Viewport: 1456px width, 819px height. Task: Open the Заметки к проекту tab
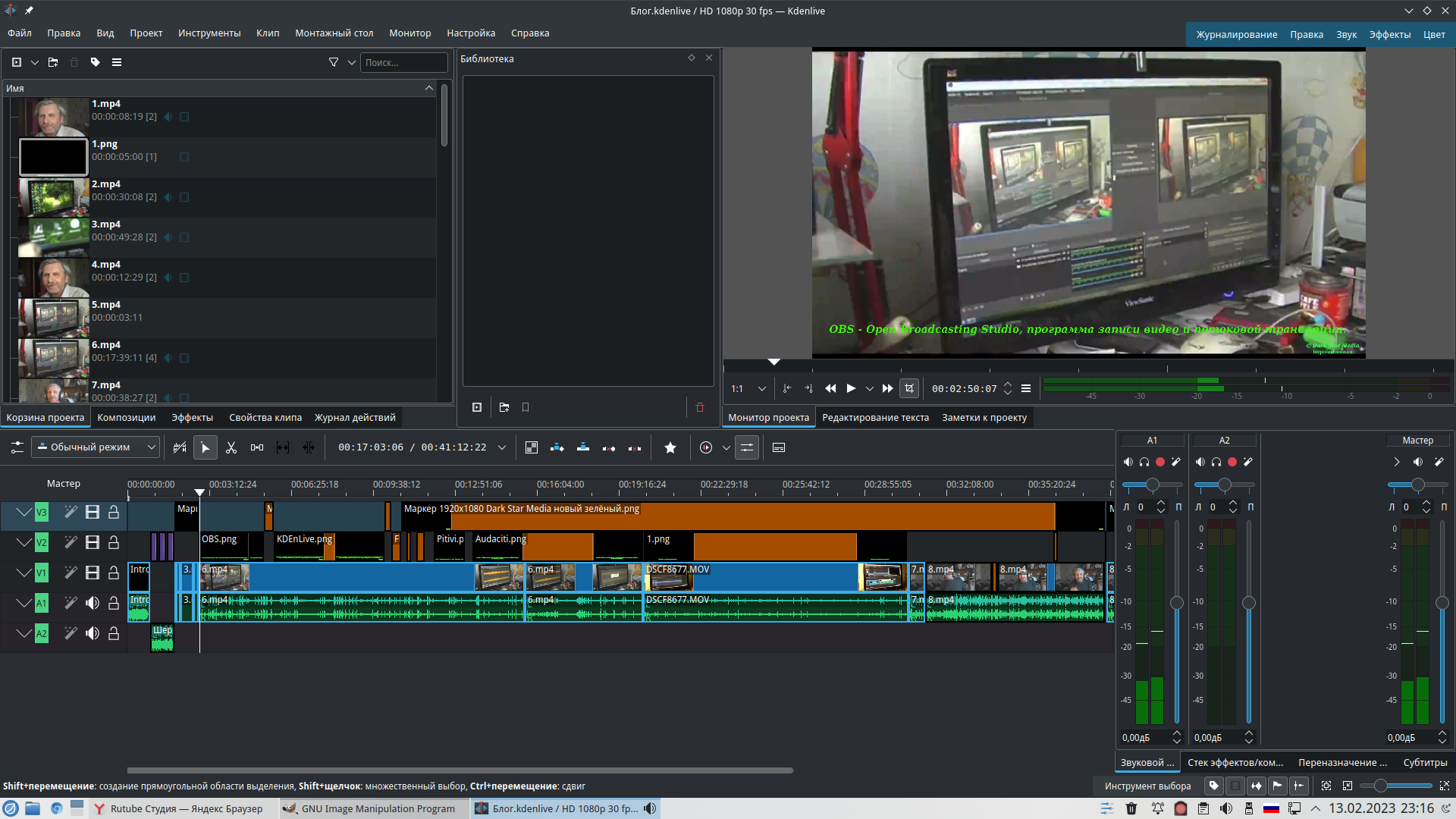pos(984,418)
